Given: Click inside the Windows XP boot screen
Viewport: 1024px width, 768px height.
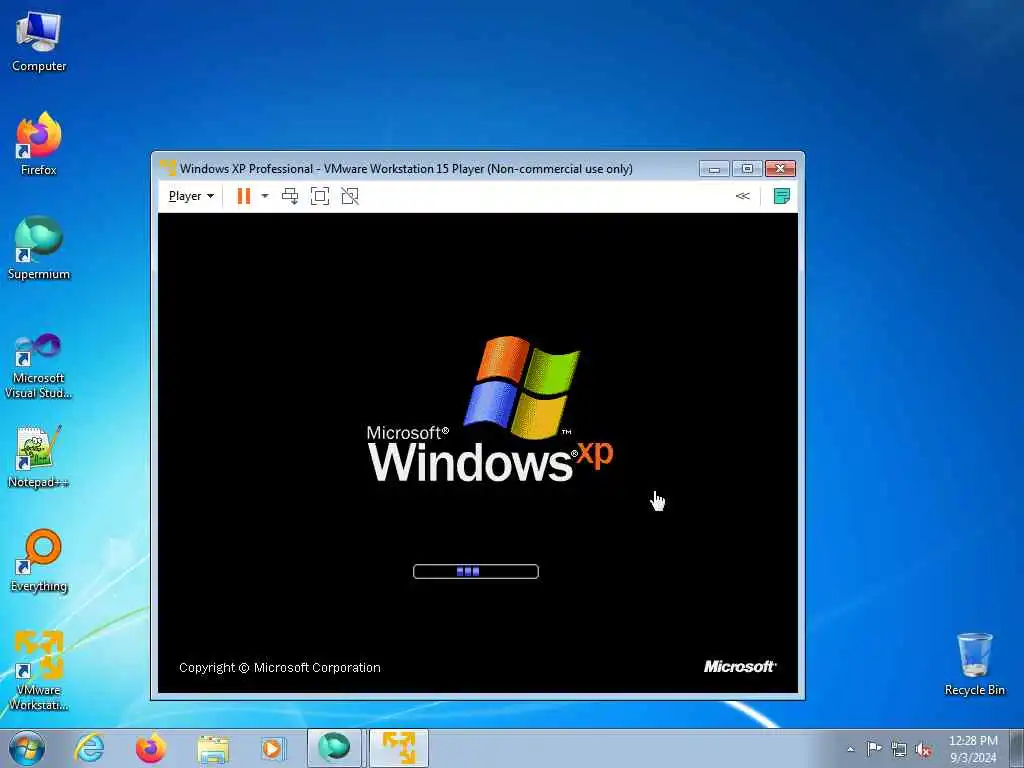Looking at the screenshot, I should point(478,453).
